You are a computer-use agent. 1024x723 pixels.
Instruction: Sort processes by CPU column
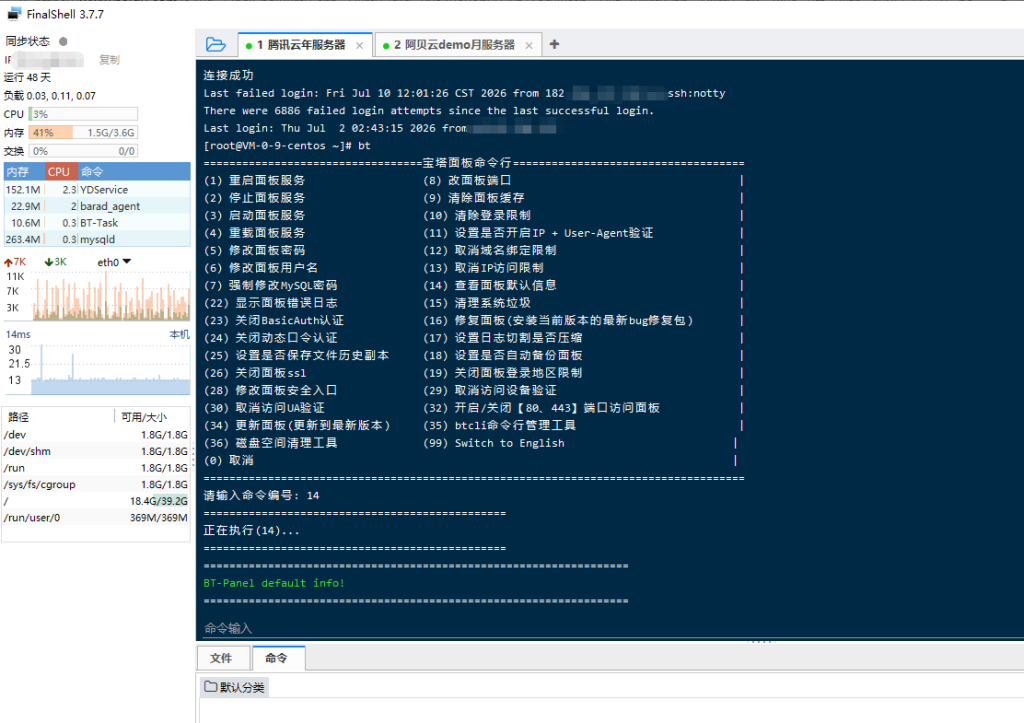62,172
